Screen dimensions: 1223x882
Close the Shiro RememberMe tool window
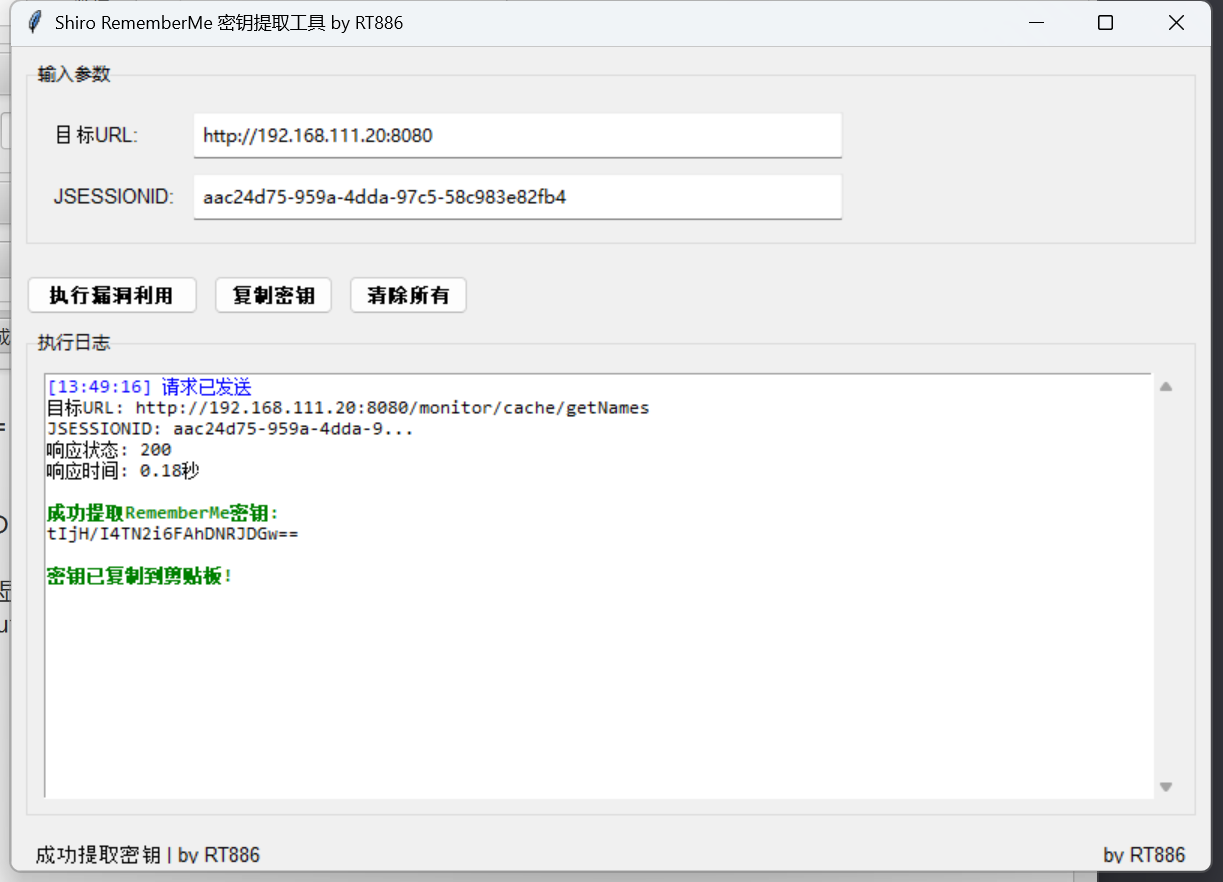[x=1176, y=22]
